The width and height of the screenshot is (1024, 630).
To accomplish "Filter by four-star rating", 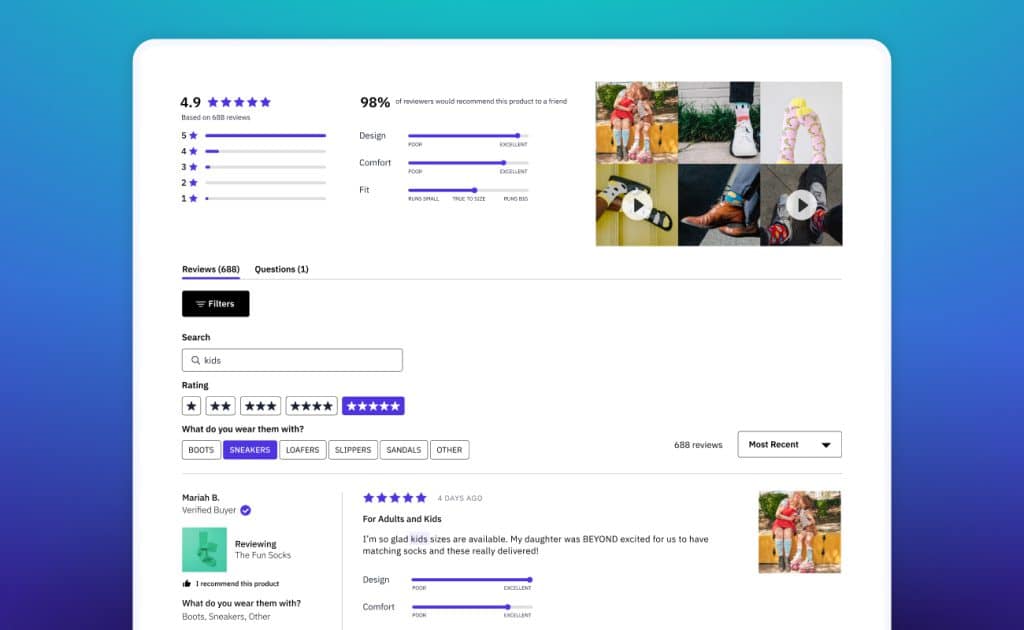I will (312, 406).
